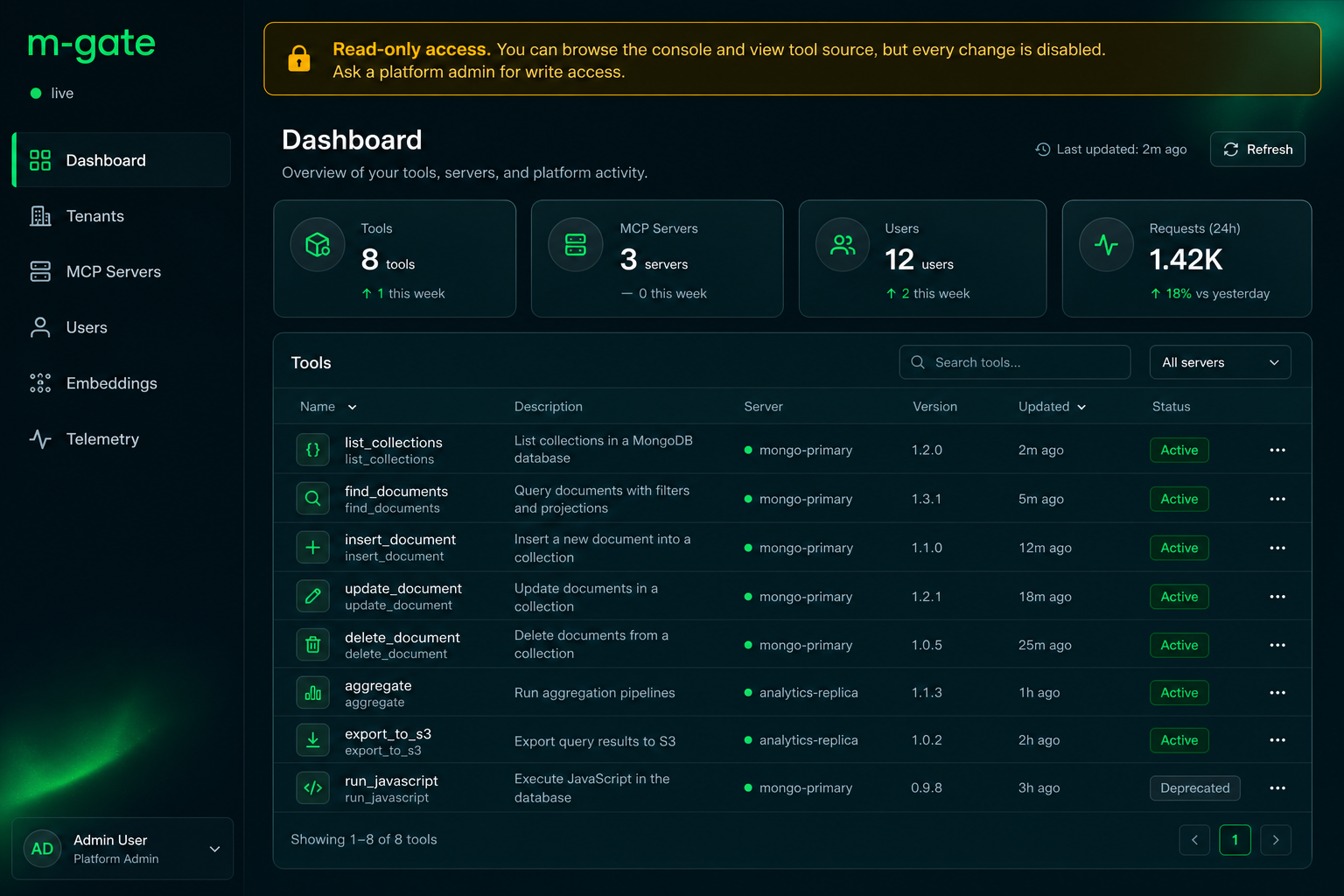Click the Refresh button
The width and height of the screenshot is (1344, 896).
click(1257, 150)
